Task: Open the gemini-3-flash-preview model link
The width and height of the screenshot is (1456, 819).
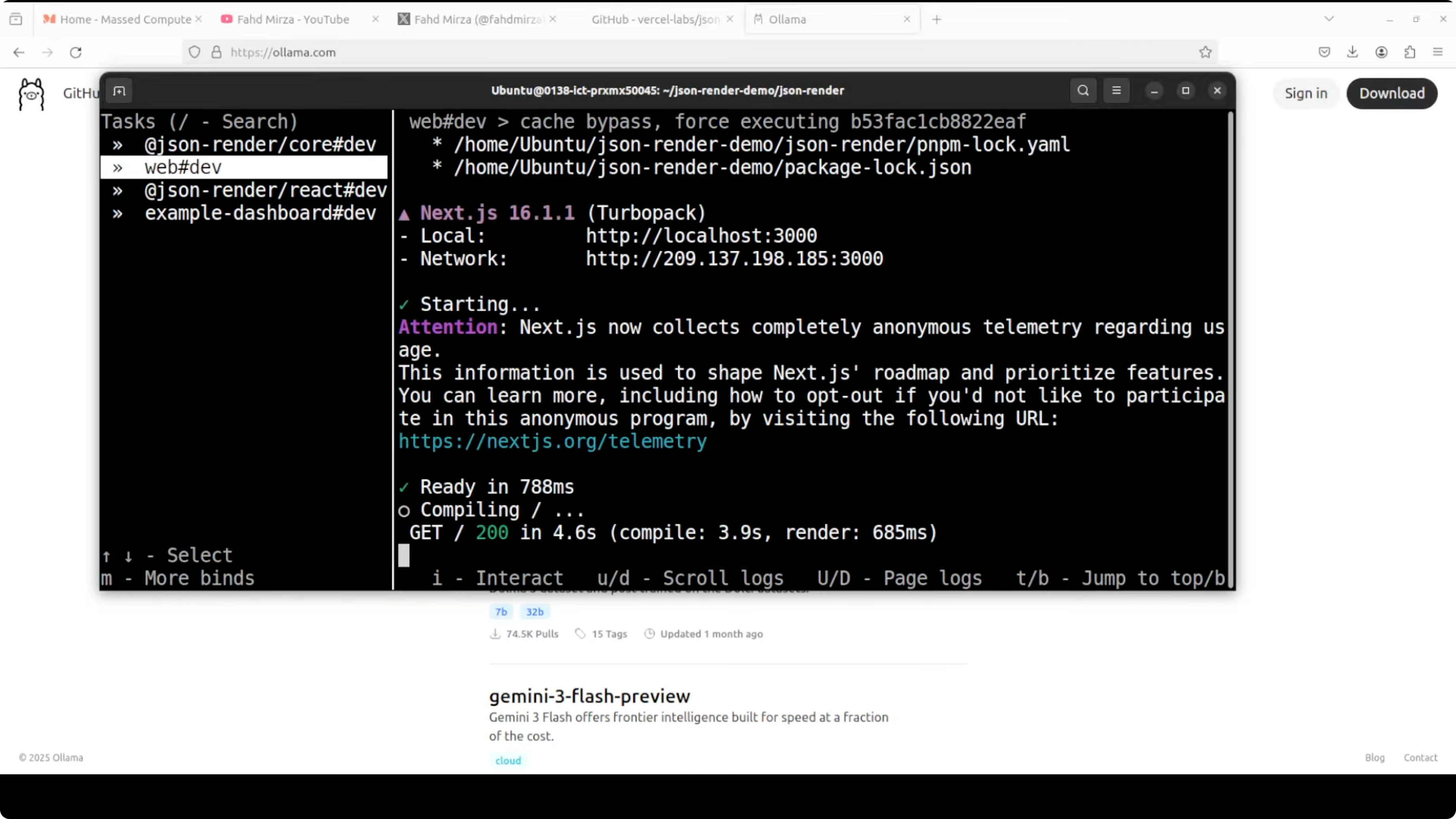Action: (x=589, y=696)
